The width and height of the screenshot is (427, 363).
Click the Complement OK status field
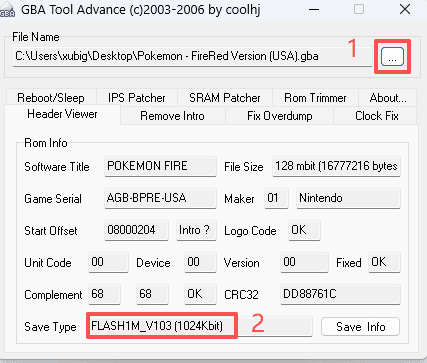coord(200,294)
